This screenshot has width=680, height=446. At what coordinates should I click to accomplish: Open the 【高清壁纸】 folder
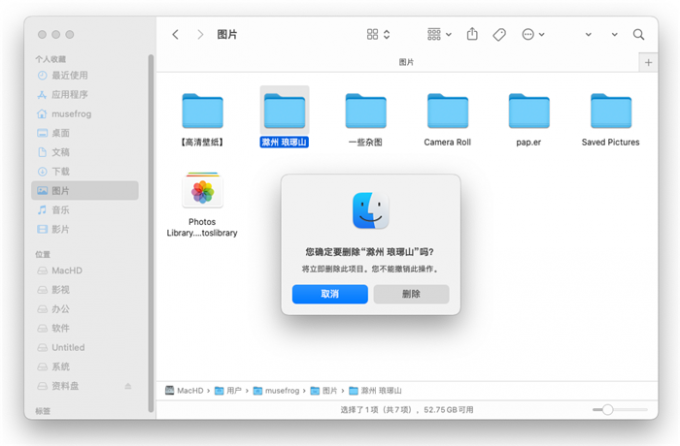click(x=203, y=111)
